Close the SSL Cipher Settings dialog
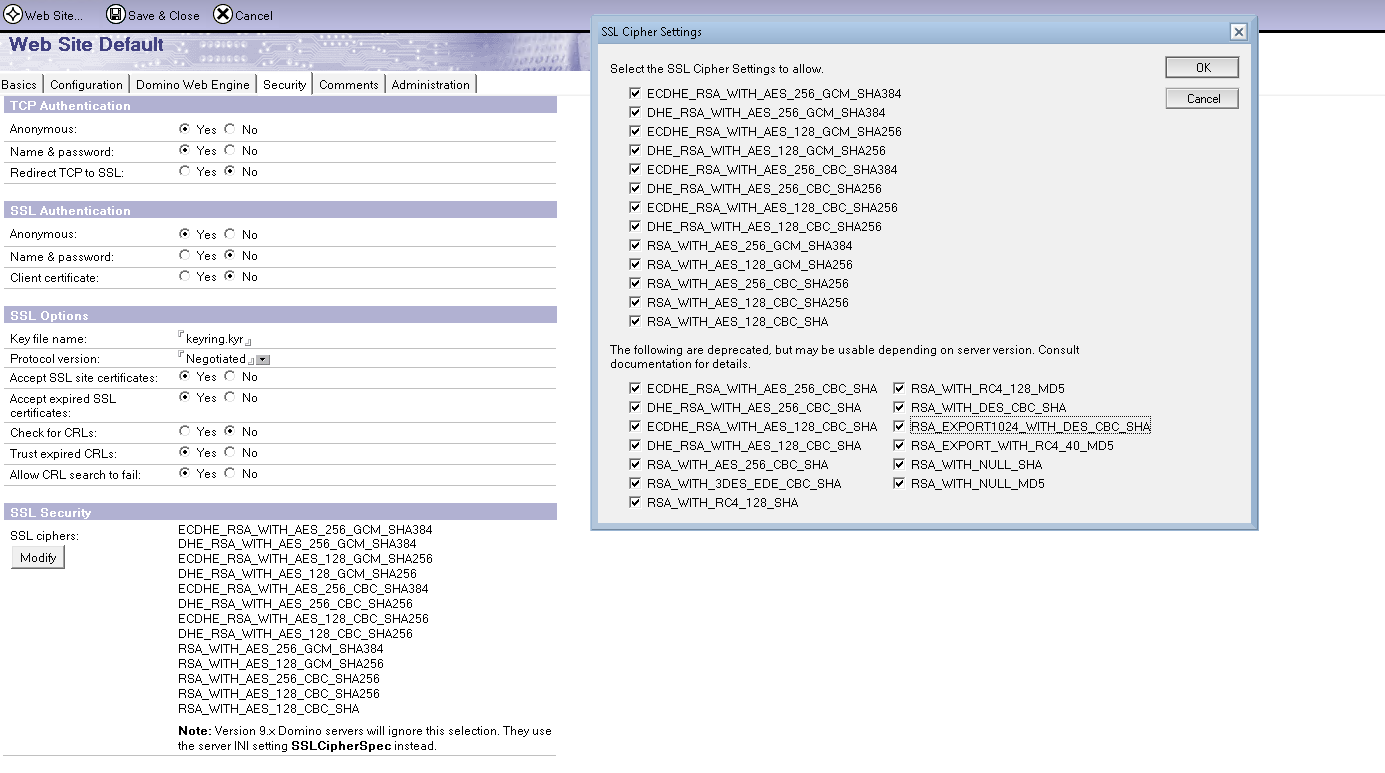The image size is (1385, 773). [x=1238, y=32]
